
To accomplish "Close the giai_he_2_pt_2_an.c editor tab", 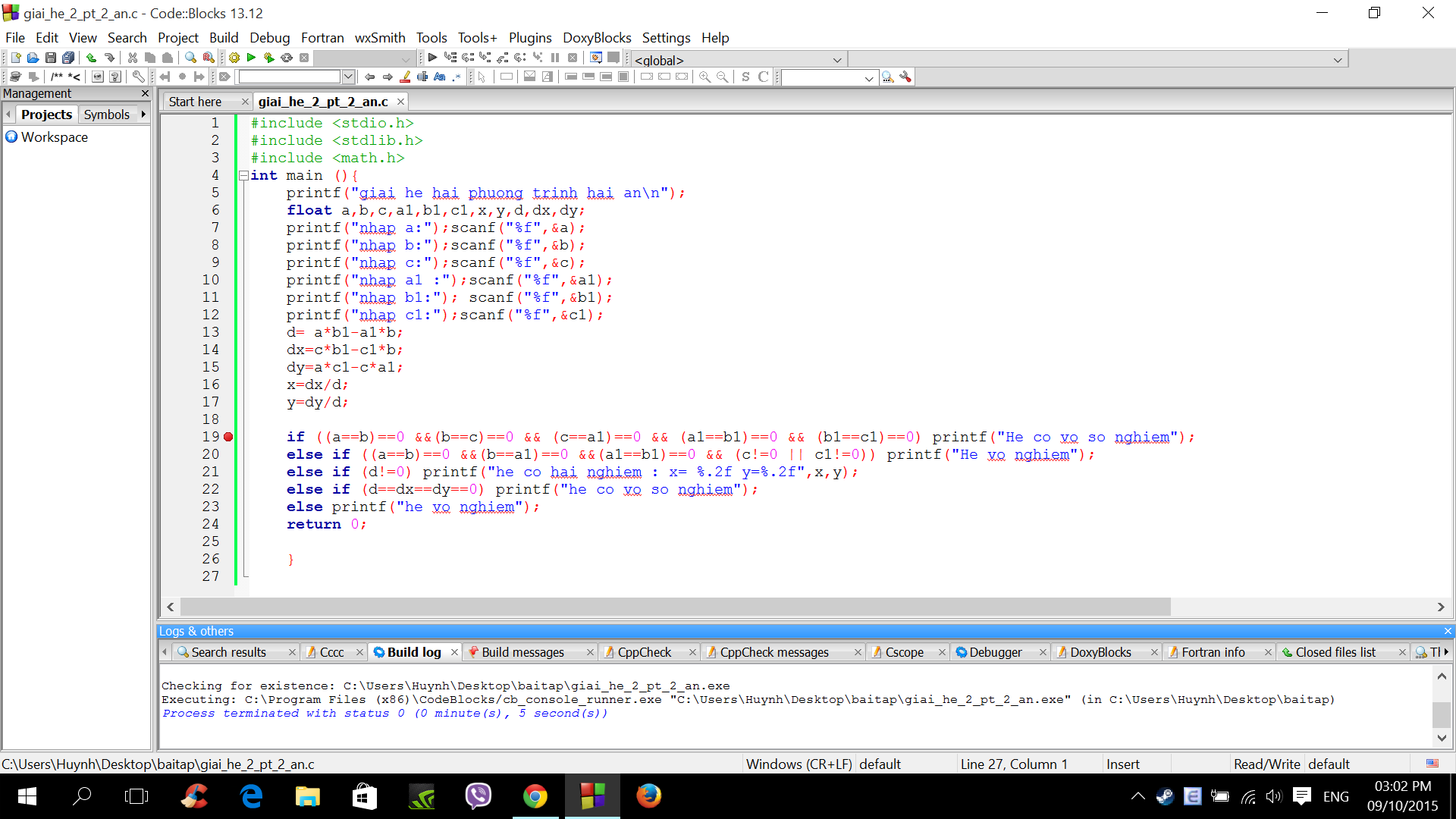I will (400, 102).
